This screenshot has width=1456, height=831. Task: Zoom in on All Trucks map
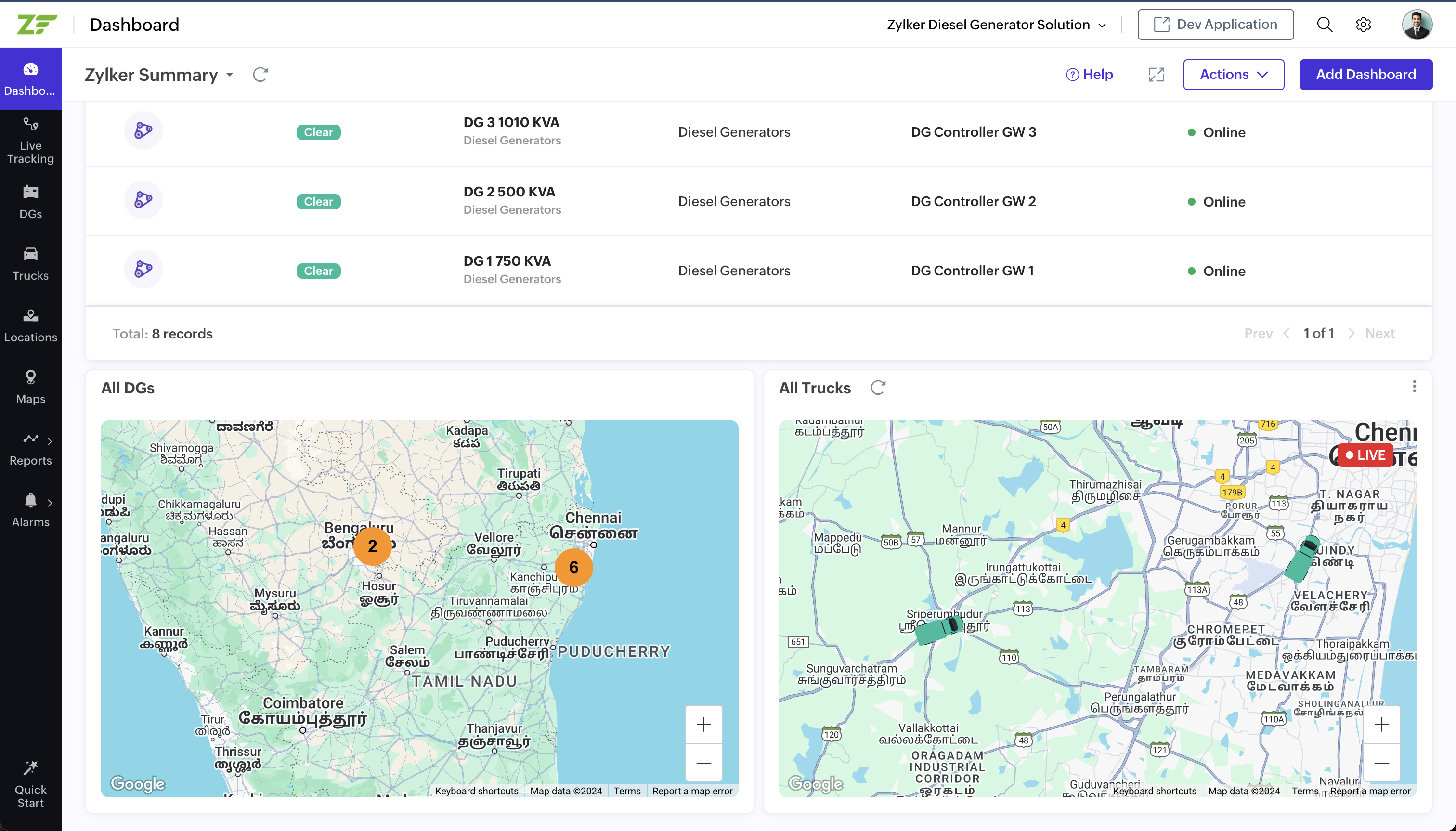[x=1382, y=725]
